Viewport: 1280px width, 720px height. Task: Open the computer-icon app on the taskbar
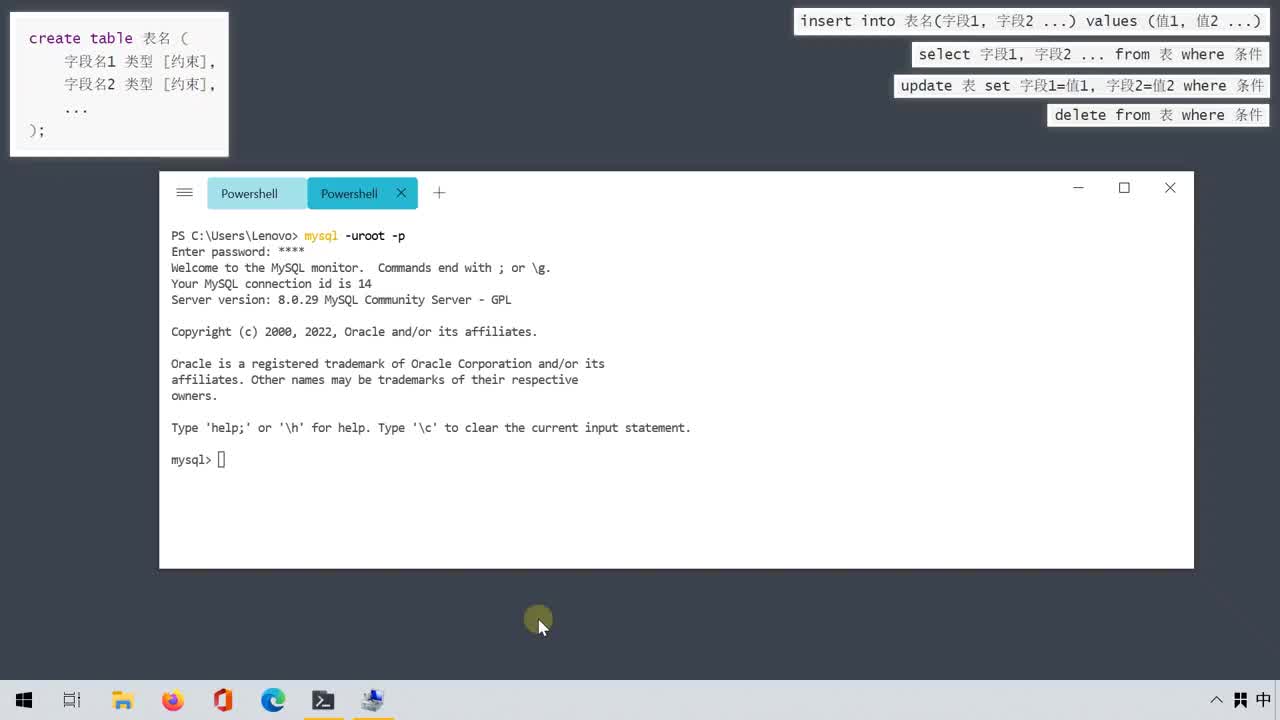coord(373,700)
